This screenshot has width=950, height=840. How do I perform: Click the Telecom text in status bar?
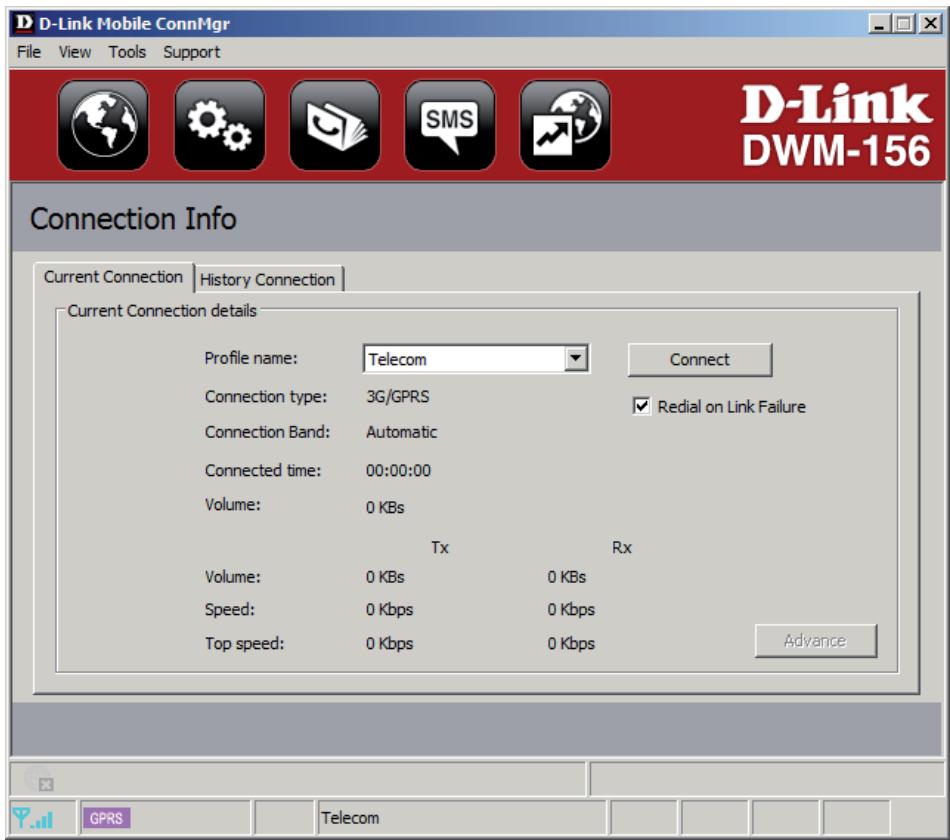350,818
